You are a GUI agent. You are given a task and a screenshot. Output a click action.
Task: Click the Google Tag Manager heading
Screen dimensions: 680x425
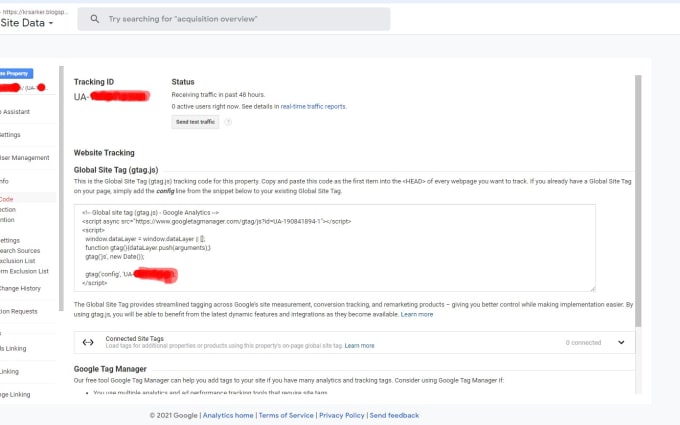pos(110,369)
